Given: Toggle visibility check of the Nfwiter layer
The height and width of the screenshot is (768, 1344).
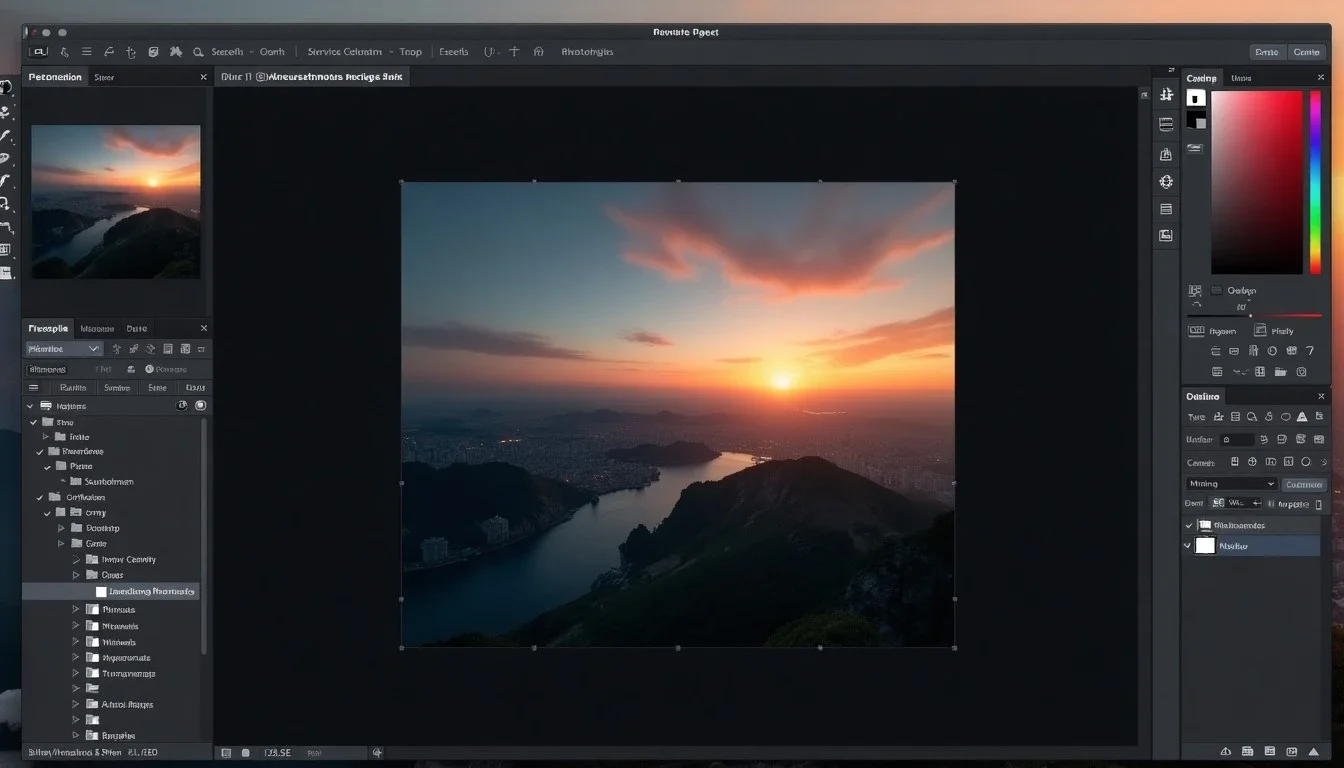Looking at the screenshot, I should tap(1189, 545).
